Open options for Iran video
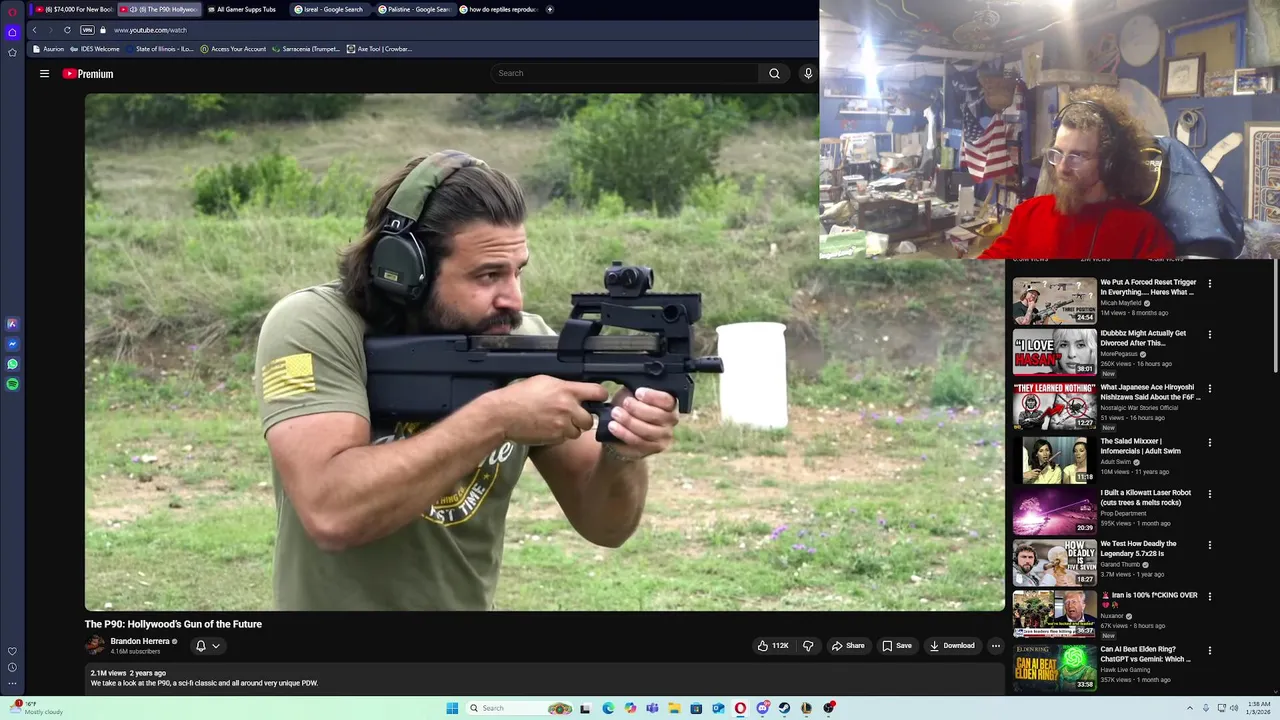1280x720 pixels. tap(1210, 596)
